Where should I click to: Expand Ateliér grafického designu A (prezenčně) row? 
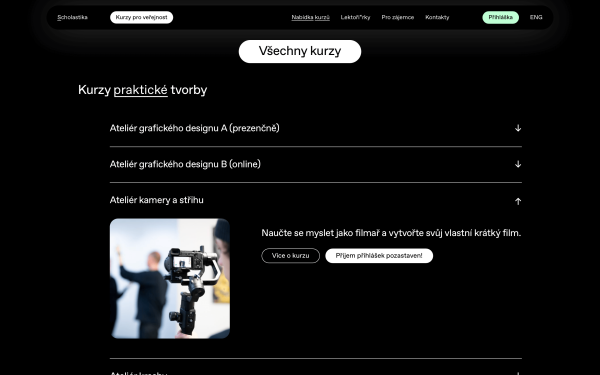click(x=316, y=128)
